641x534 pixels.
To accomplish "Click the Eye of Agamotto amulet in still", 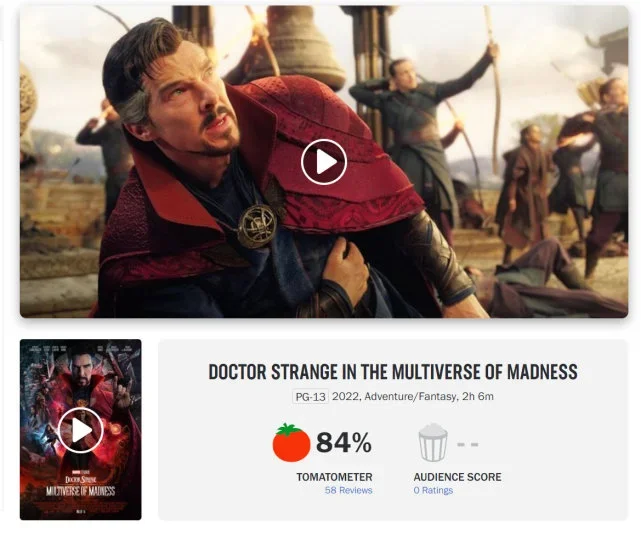I will point(258,226).
